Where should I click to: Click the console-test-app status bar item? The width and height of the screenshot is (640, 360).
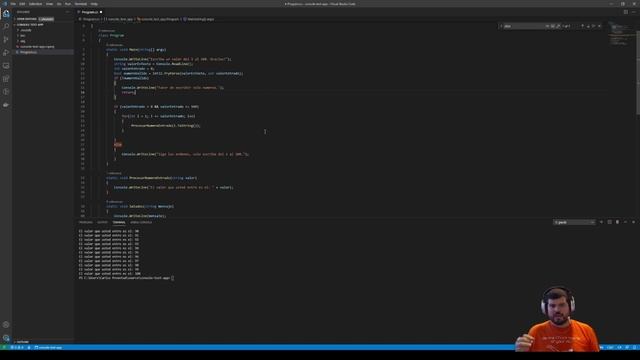click(48, 347)
